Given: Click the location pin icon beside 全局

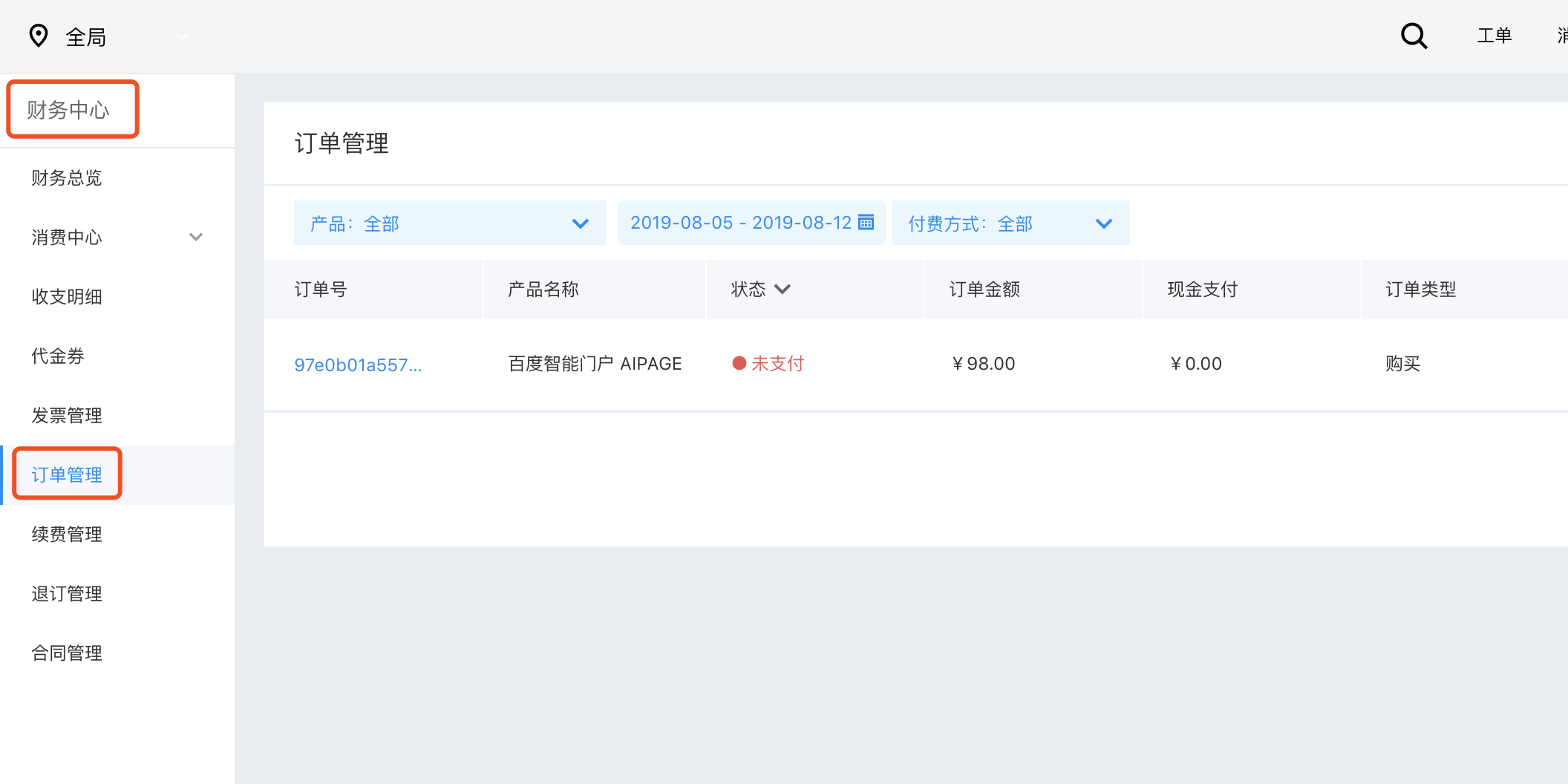Looking at the screenshot, I should pyautogui.click(x=39, y=35).
